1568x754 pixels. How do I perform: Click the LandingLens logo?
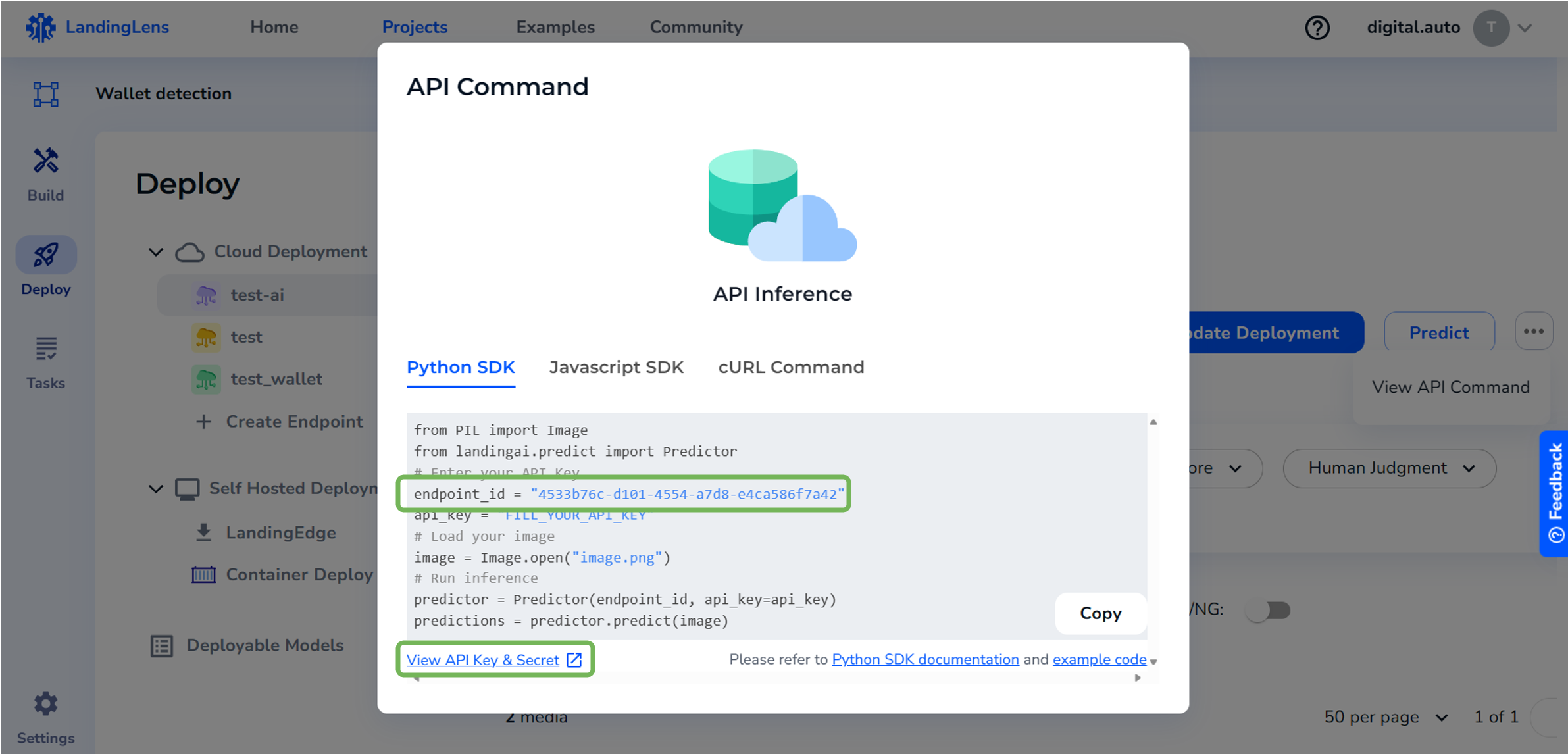[39, 27]
